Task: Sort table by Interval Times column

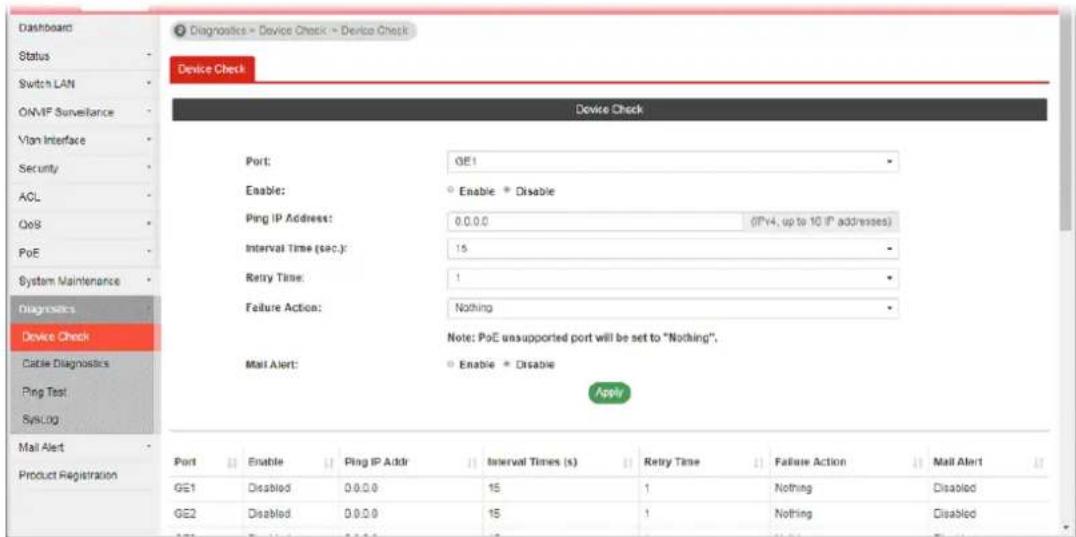Action: click(559, 463)
